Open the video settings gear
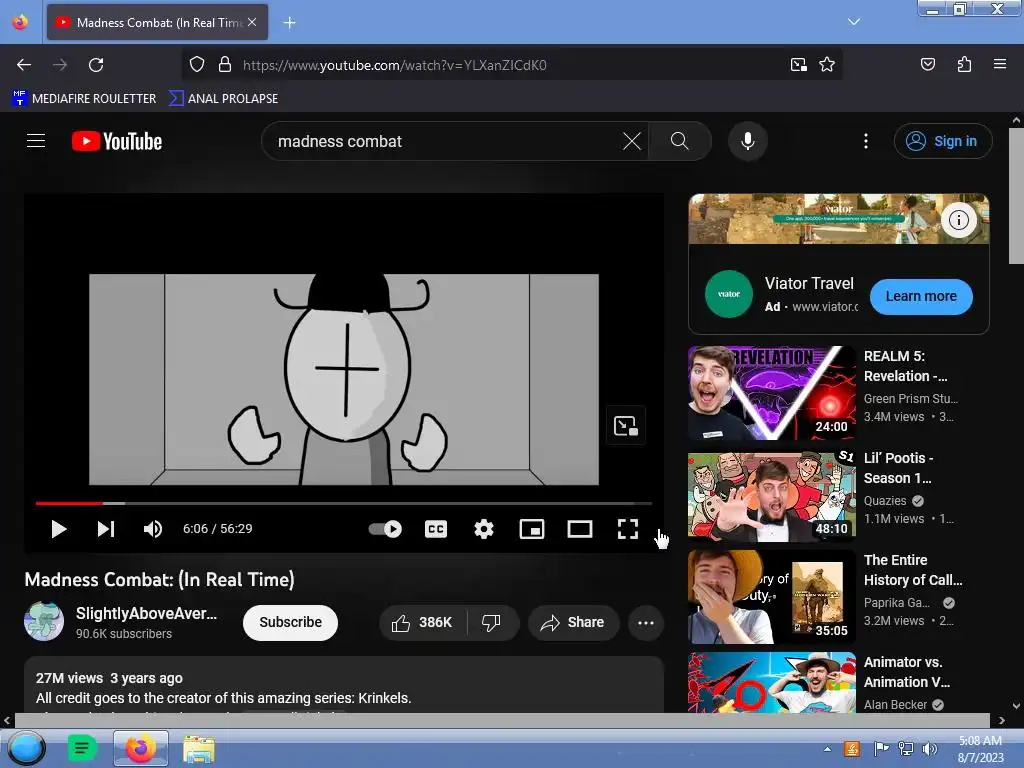Viewport: 1024px width, 768px height. pos(484,529)
